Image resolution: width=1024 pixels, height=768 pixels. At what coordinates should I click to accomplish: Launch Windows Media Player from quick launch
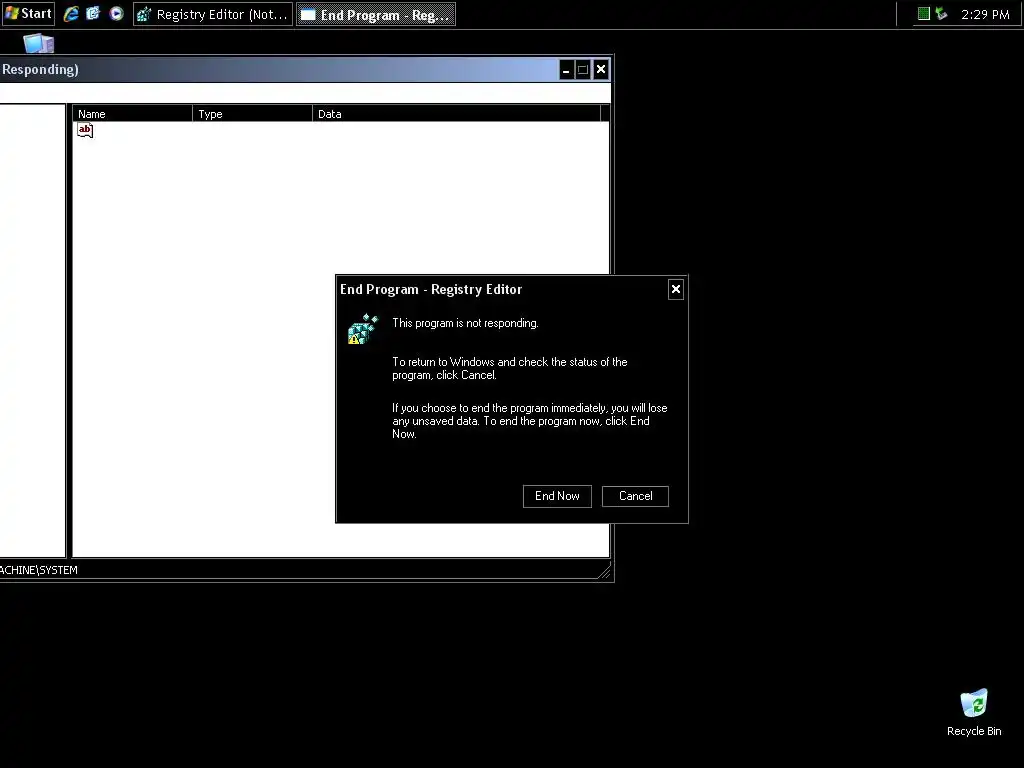116,14
